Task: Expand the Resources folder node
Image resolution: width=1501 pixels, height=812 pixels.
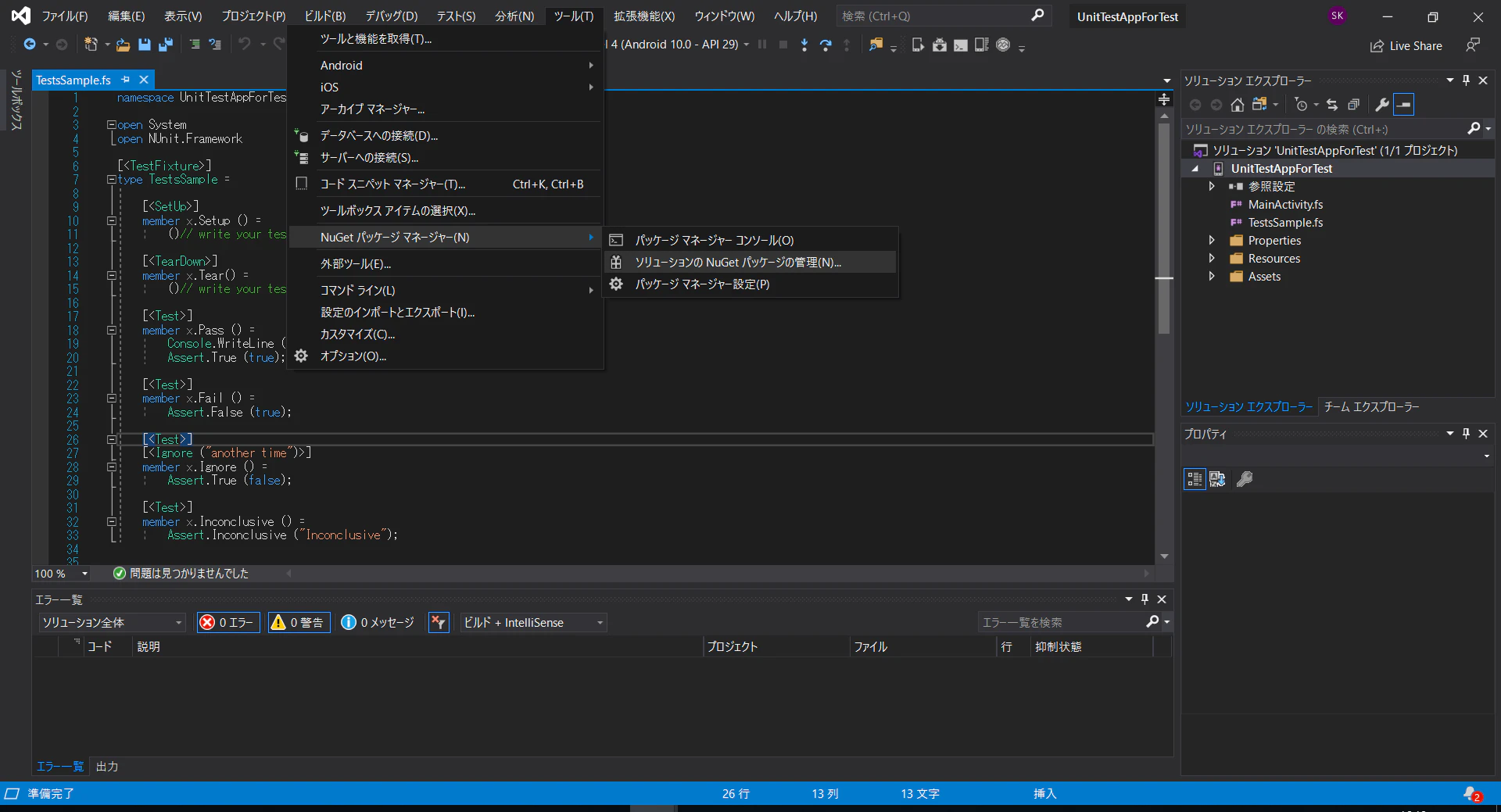Action: pyautogui.click(x=1212, y=259)
